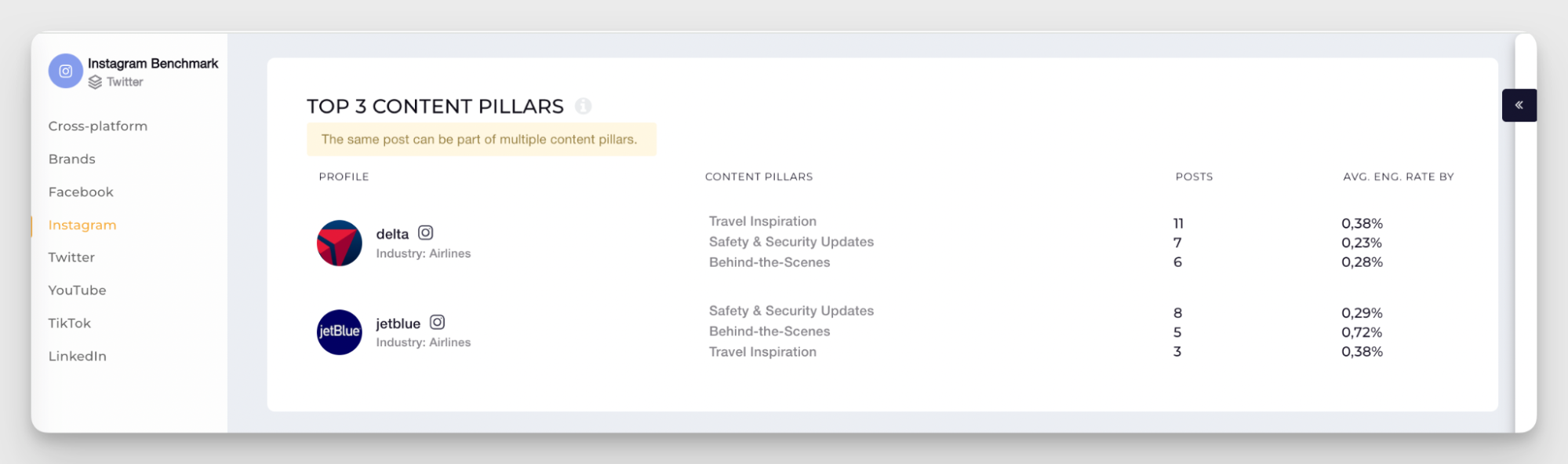Open the Twitter benchmark section
This screenshot has height=464, width=1568.
pos(71,257)
